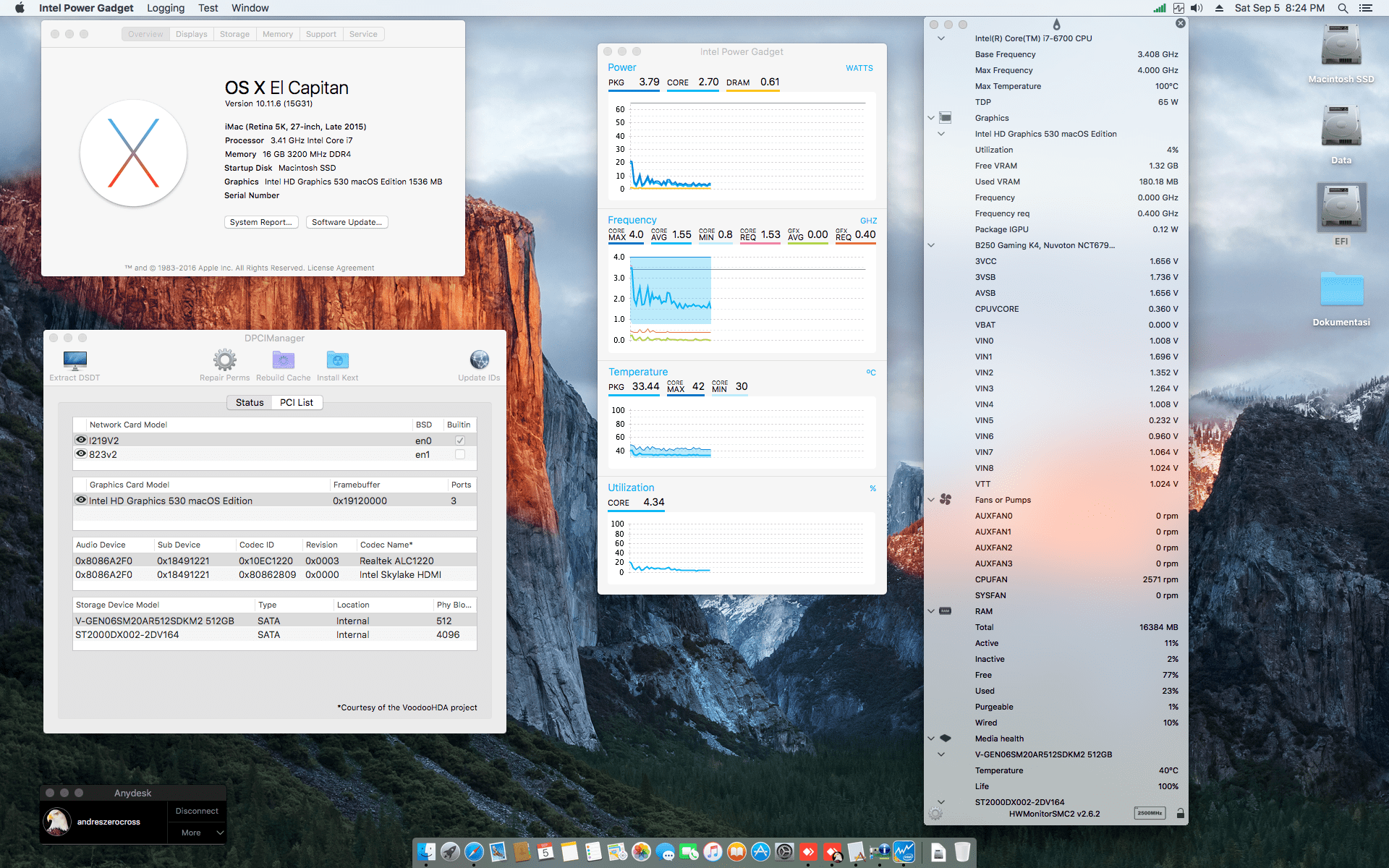Click the water drop icon in HWMonitorSMC2 title
The width and height of the screenshot is (1389, 868).
pos(1056,24)
